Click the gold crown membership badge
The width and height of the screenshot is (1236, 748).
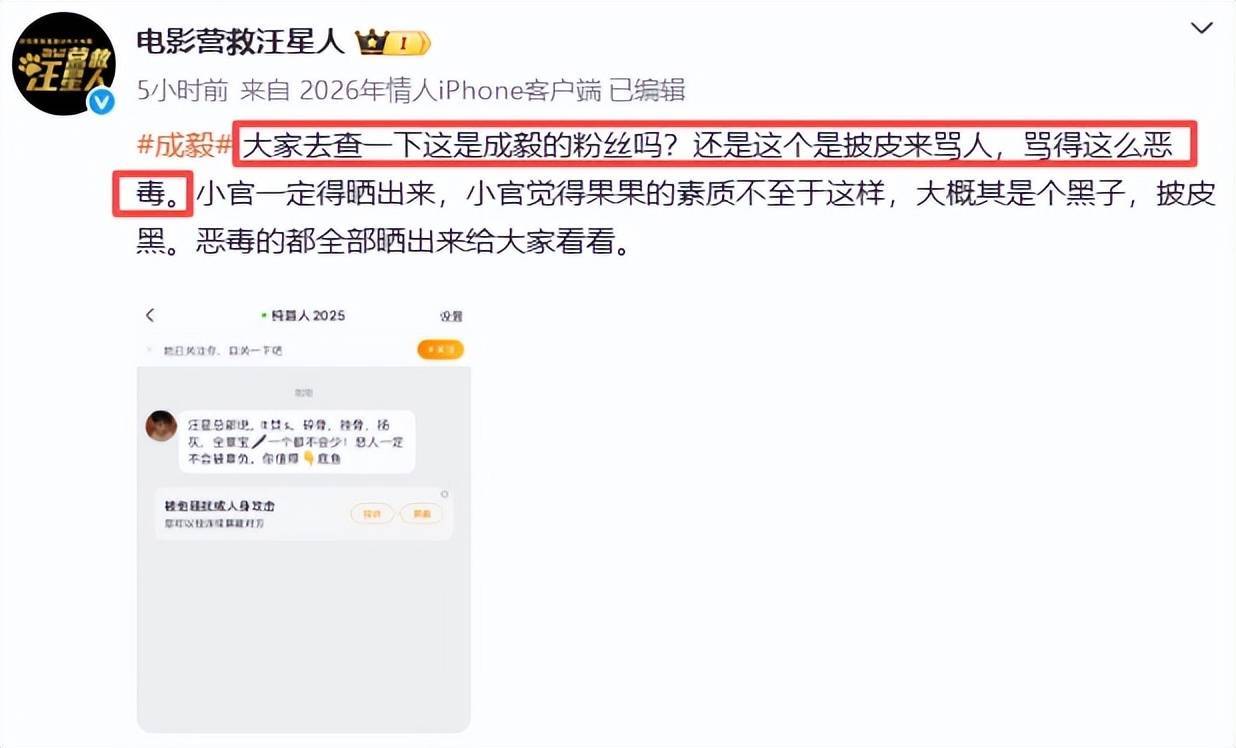click(394, 42)
